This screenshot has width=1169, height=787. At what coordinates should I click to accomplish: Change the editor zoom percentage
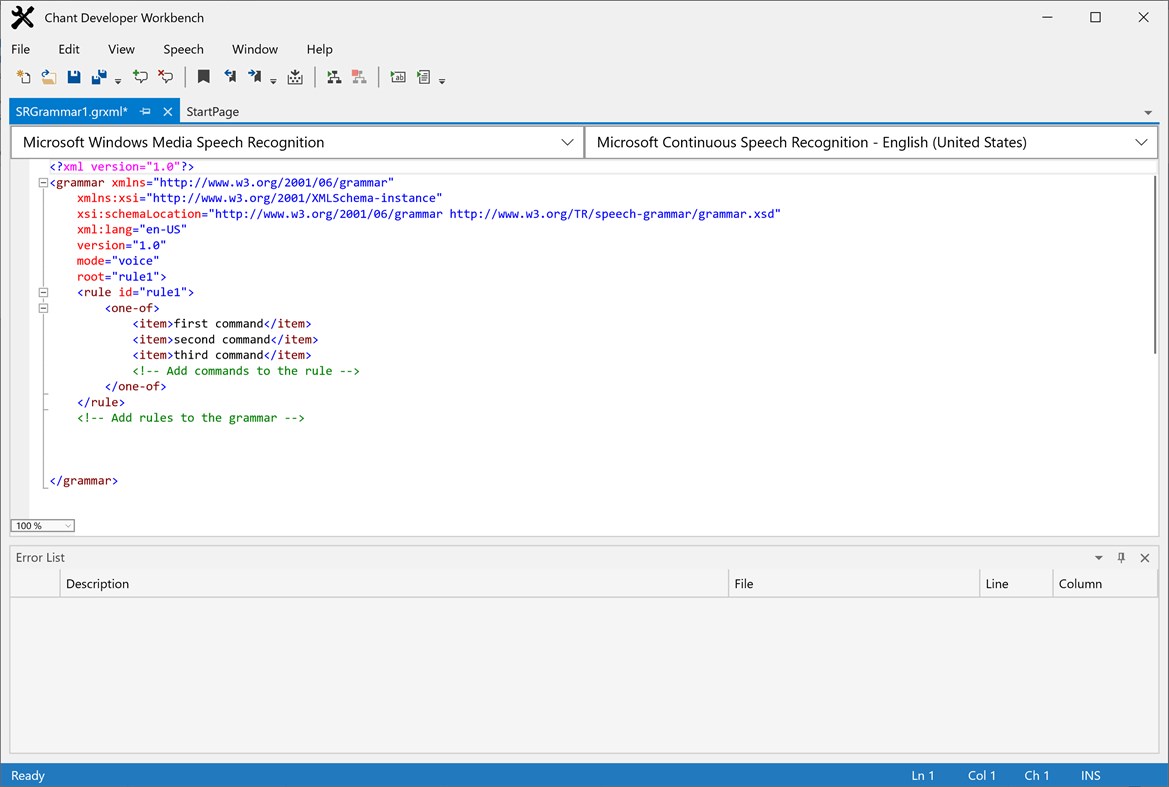coord(42,525)
